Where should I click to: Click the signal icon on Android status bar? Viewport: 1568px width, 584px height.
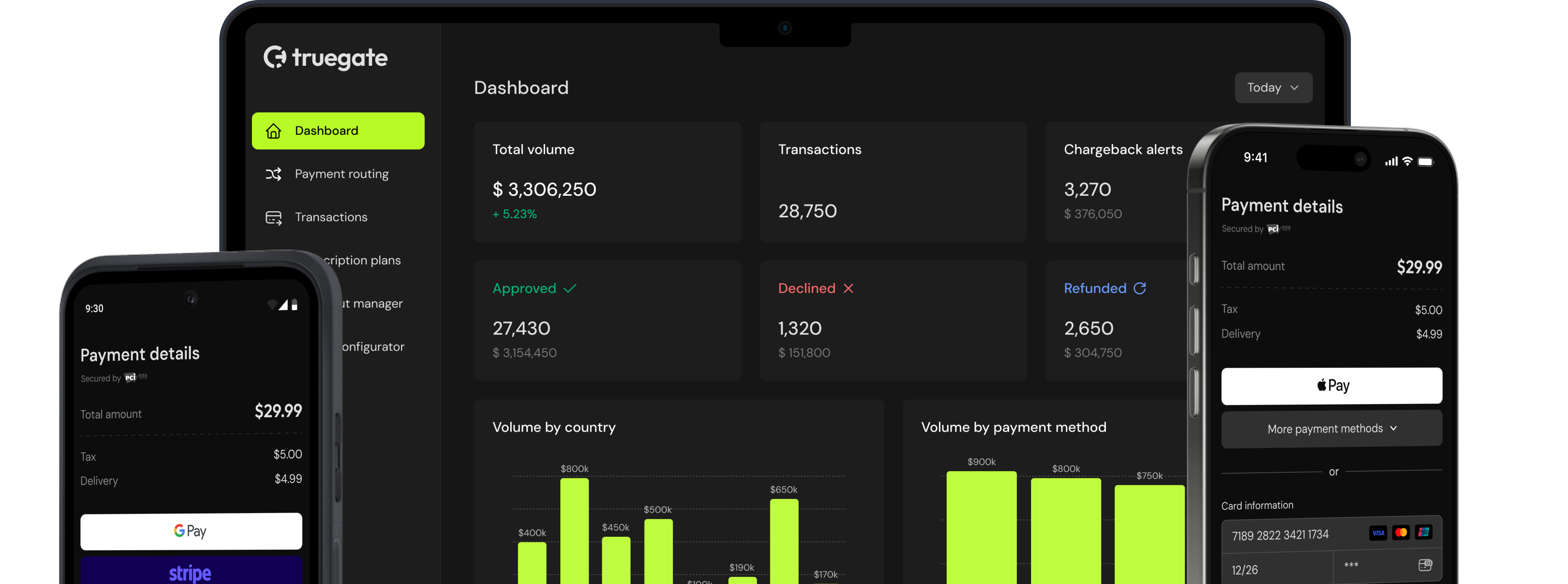pyautogui.click(x=283, y=305)
